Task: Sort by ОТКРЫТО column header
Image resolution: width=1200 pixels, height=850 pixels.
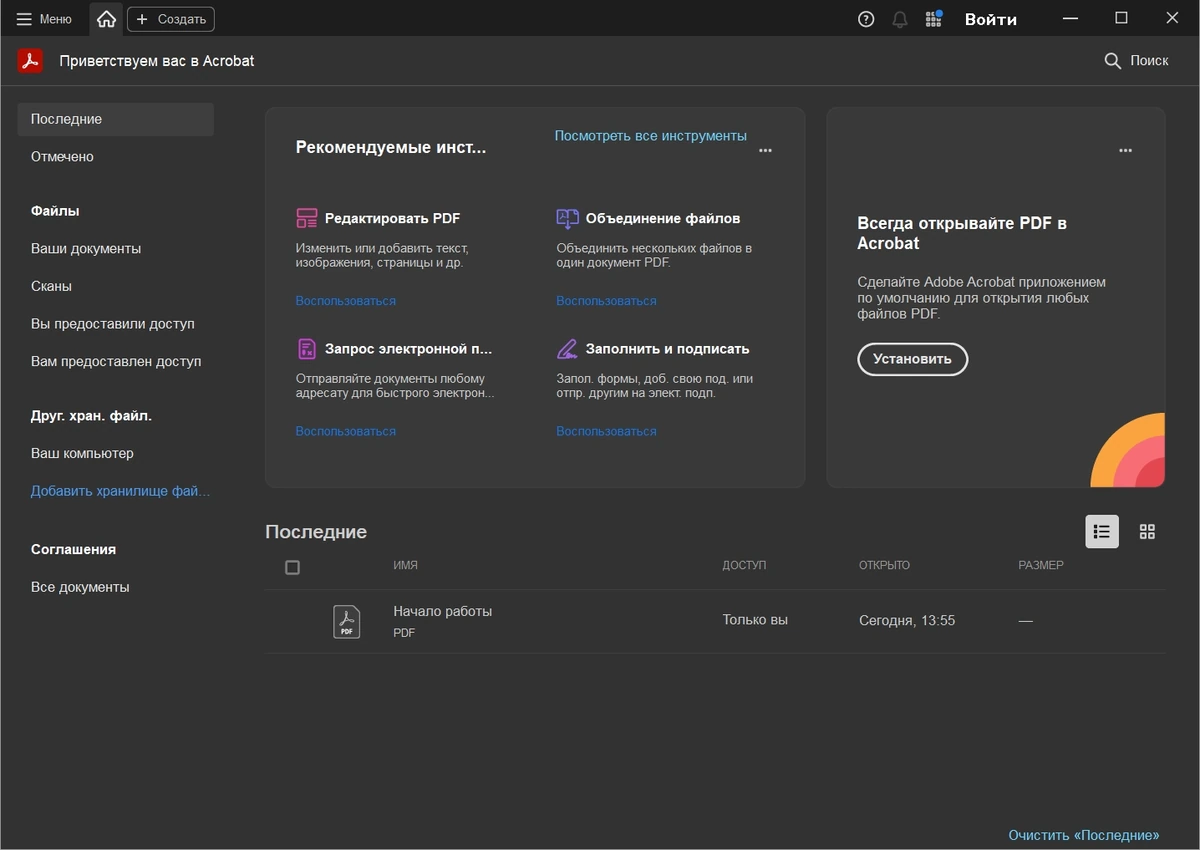Action: click(x=884, y=565)
